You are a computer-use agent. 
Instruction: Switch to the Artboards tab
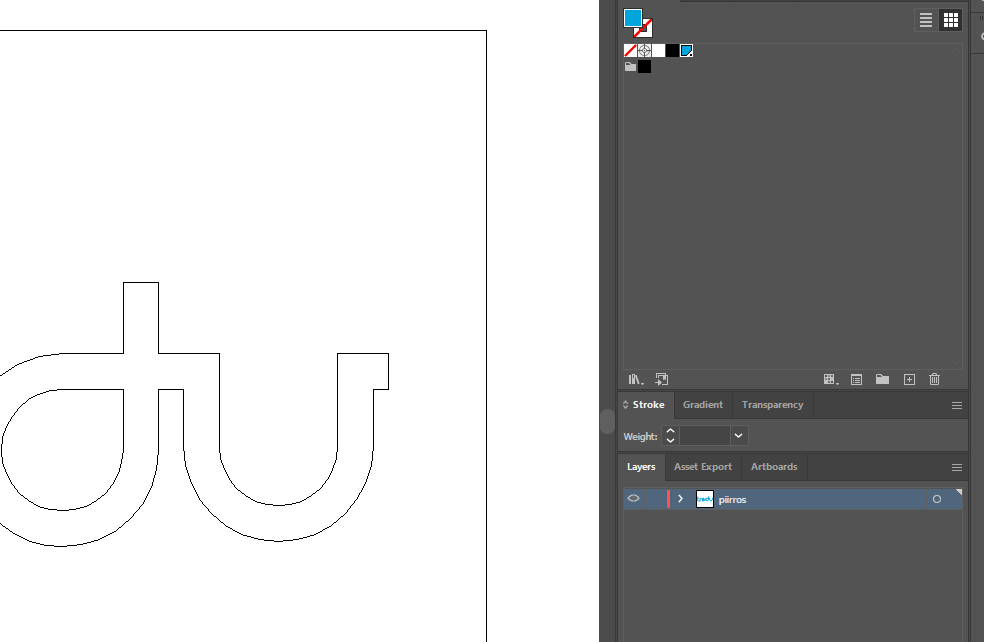coord(774,467)
